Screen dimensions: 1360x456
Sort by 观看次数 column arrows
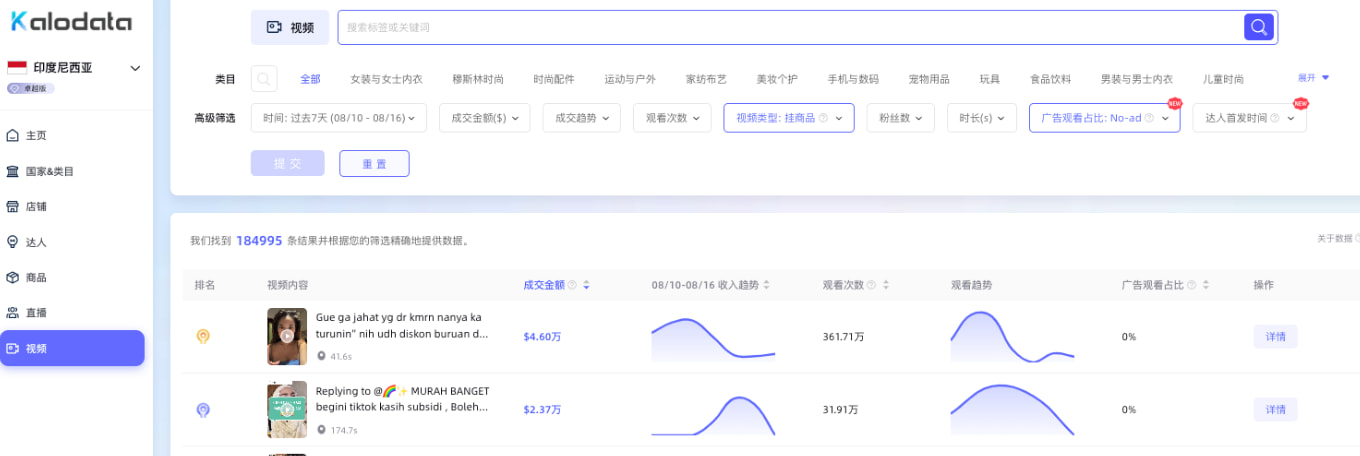886,285
